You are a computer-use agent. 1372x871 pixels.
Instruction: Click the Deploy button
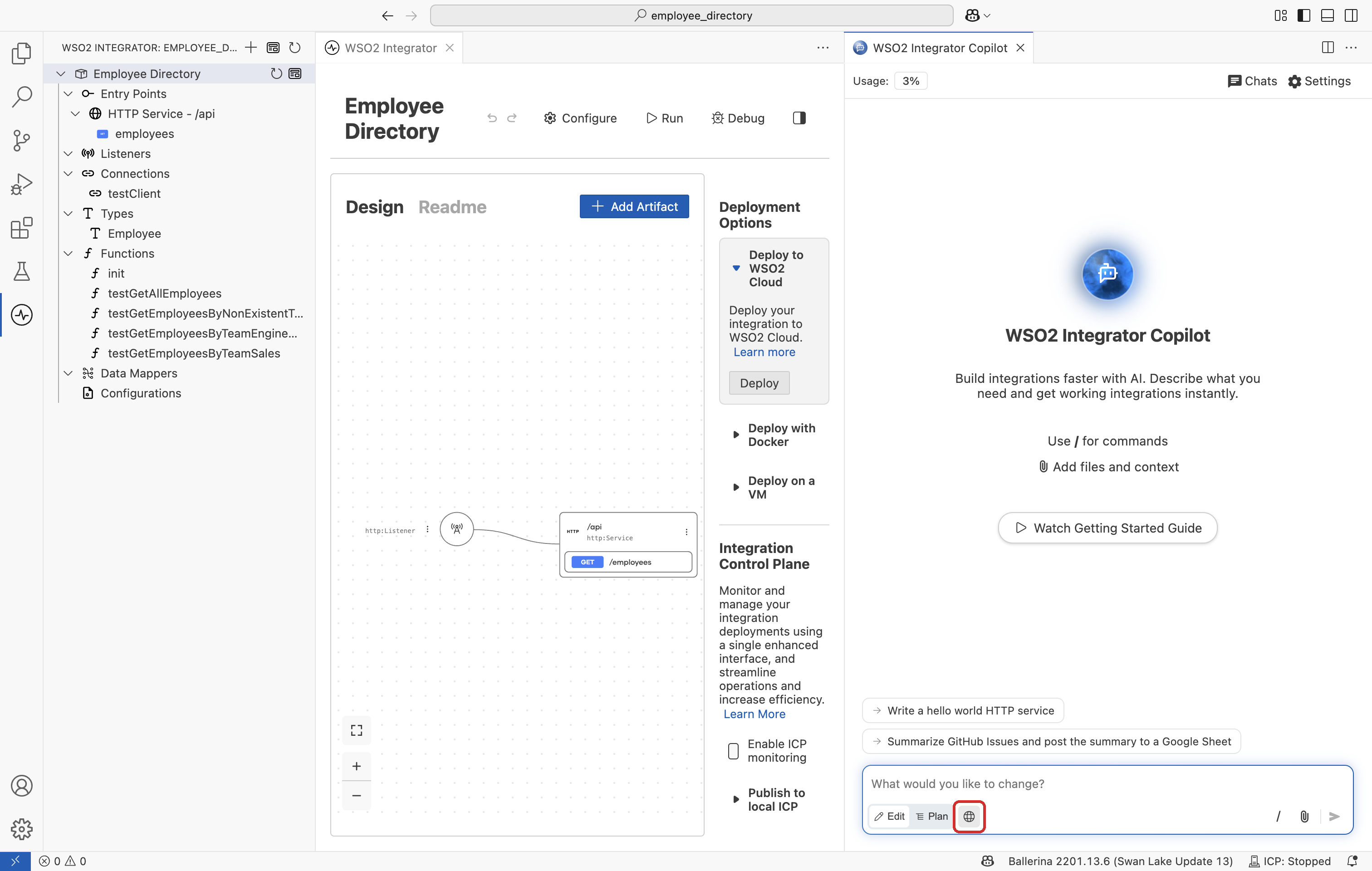point(759,383)
